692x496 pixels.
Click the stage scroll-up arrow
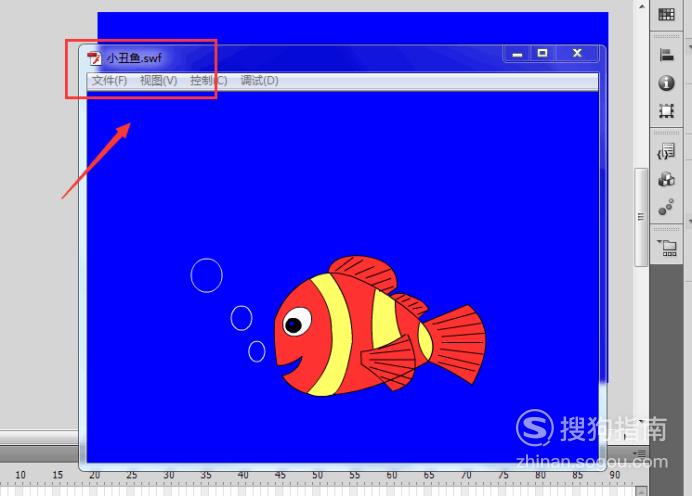(641, 6)
